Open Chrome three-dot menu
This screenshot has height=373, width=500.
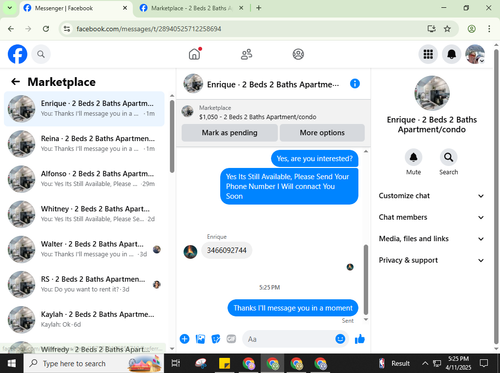coord(489,29)
